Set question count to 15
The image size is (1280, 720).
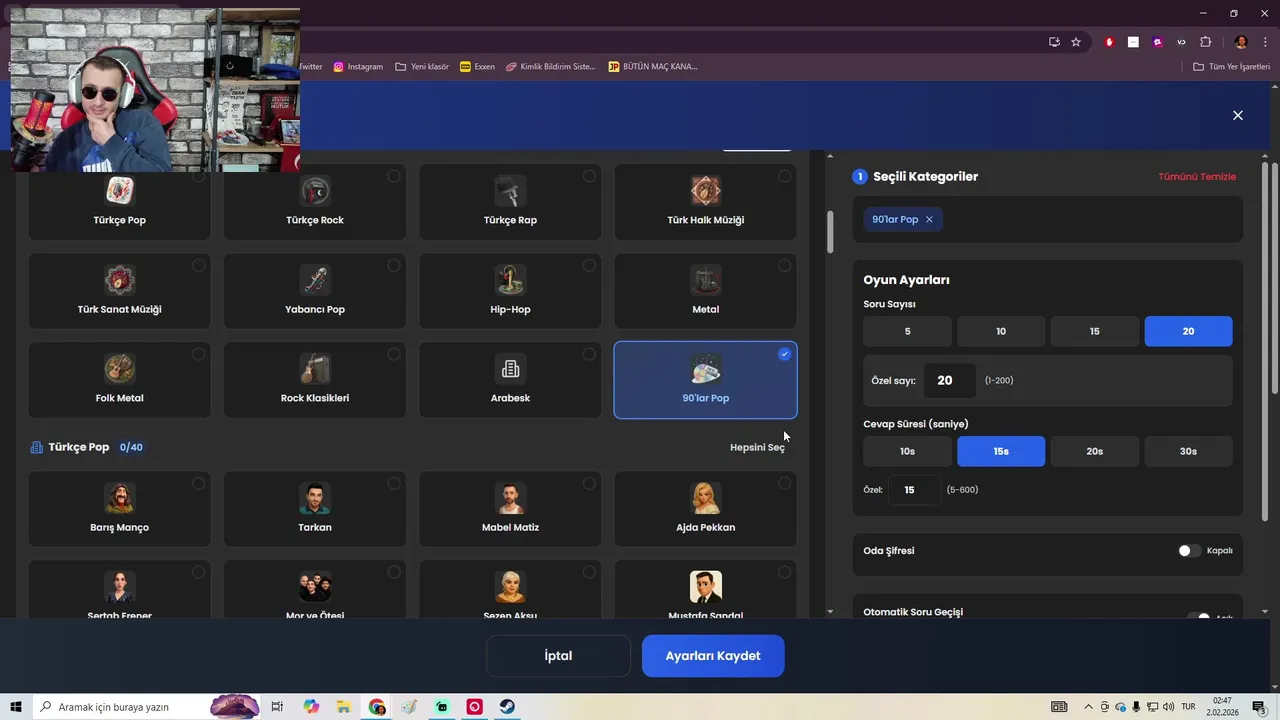1095,331
